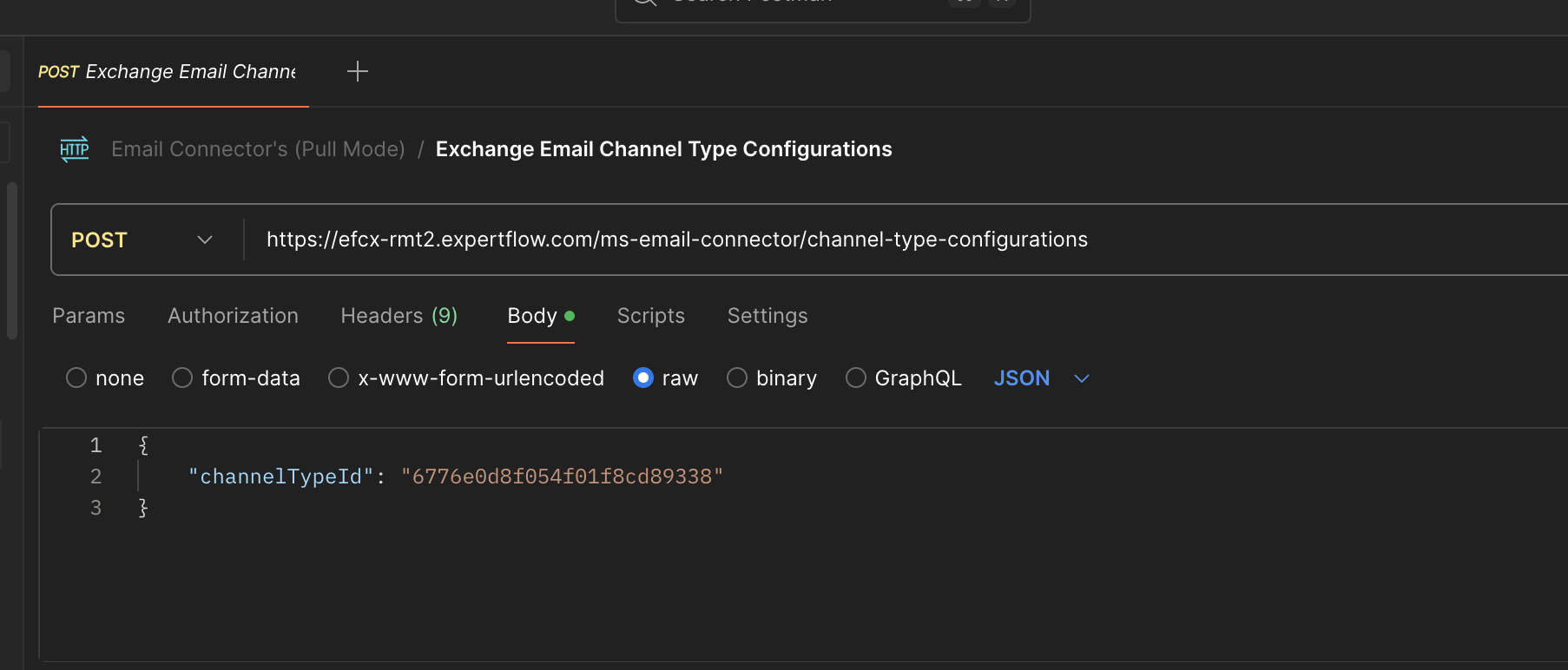Select x-www-form-urlencoded body type
The image size is (1568, 670).
coord(339,378)
